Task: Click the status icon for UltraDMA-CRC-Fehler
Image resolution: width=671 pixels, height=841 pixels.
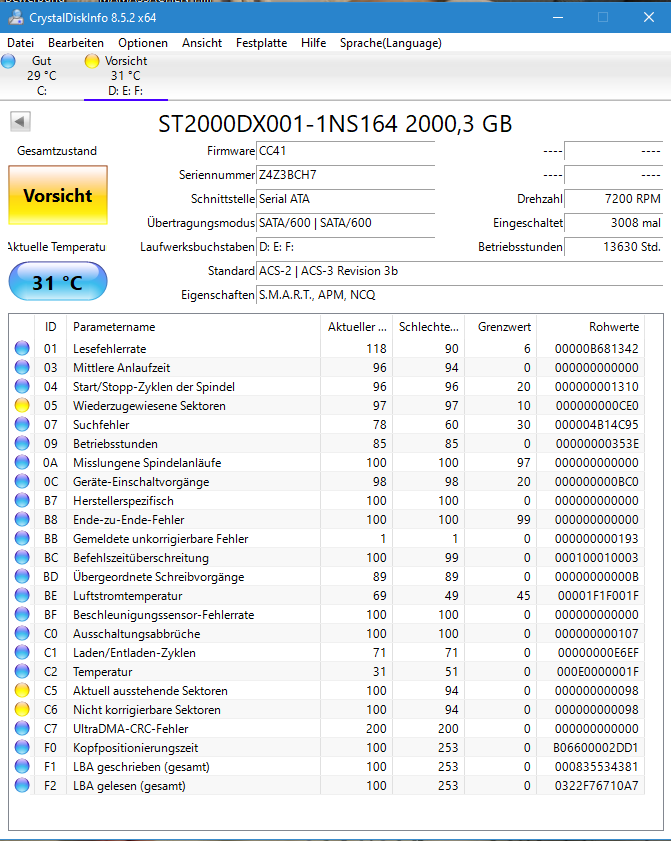Action: (22, 728)
